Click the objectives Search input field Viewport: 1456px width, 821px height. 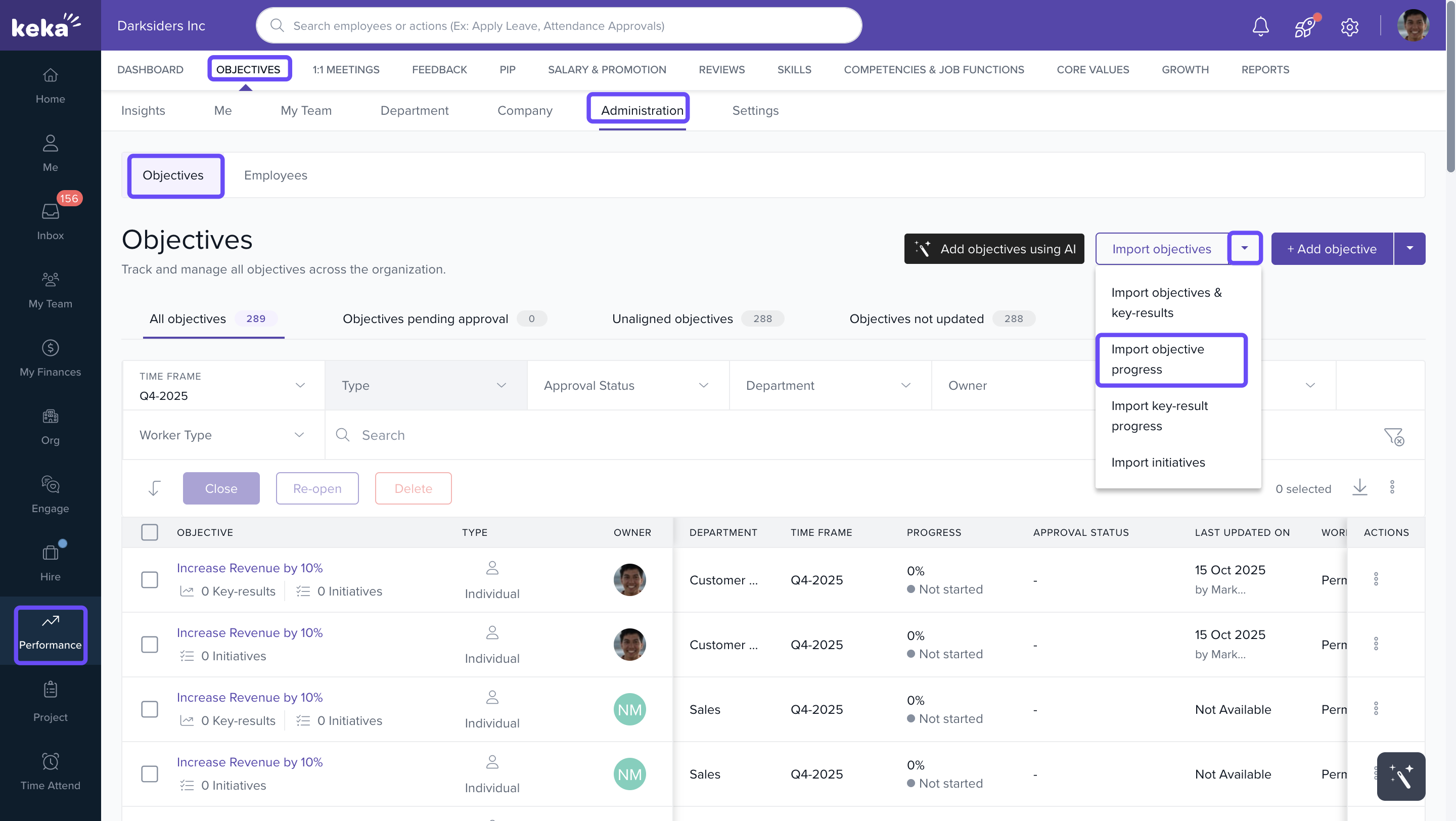pos(565,435)
